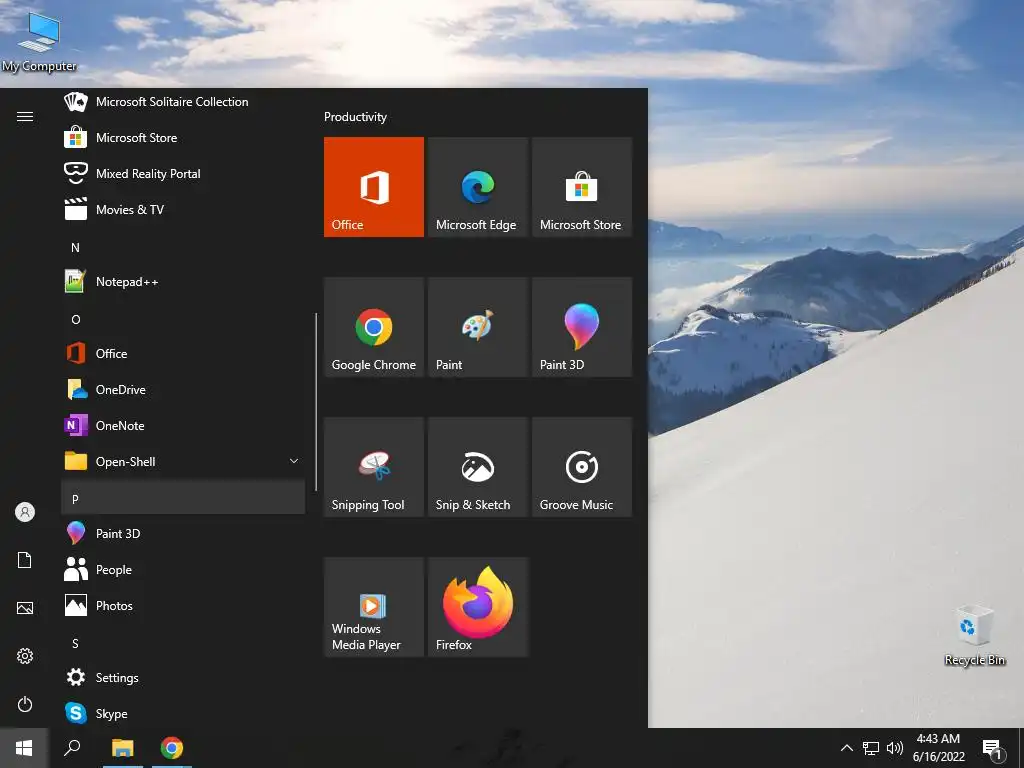Open Documents from the Start sidebar
Screen dimensions: 1024x768
pyautogui.click(x=25, y=560)
